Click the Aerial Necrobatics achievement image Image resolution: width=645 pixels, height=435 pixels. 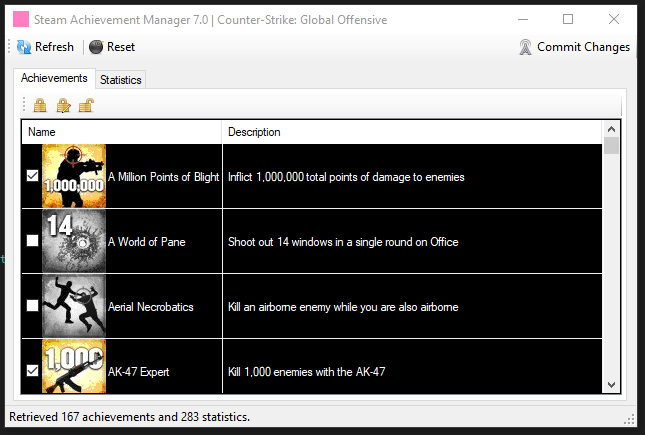click(74, 306)
